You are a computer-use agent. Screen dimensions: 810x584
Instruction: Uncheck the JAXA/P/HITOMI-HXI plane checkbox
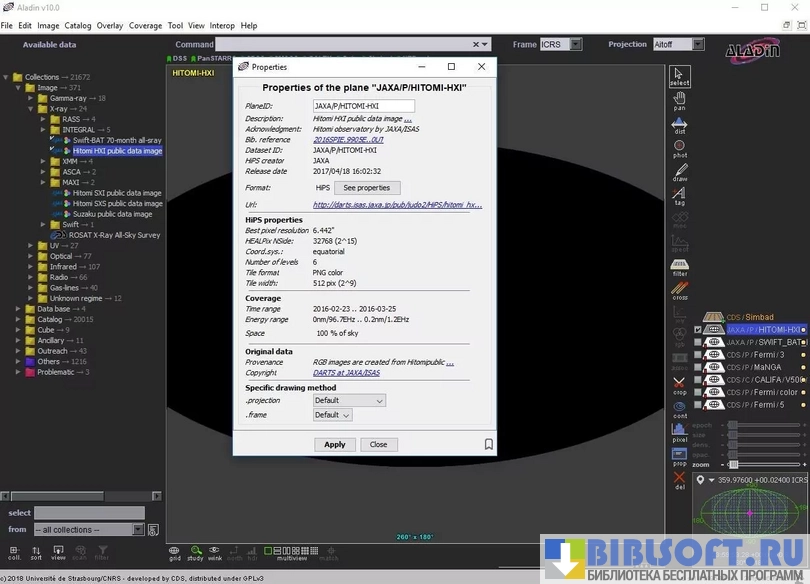pyautogui.click(x=698, y=329)
